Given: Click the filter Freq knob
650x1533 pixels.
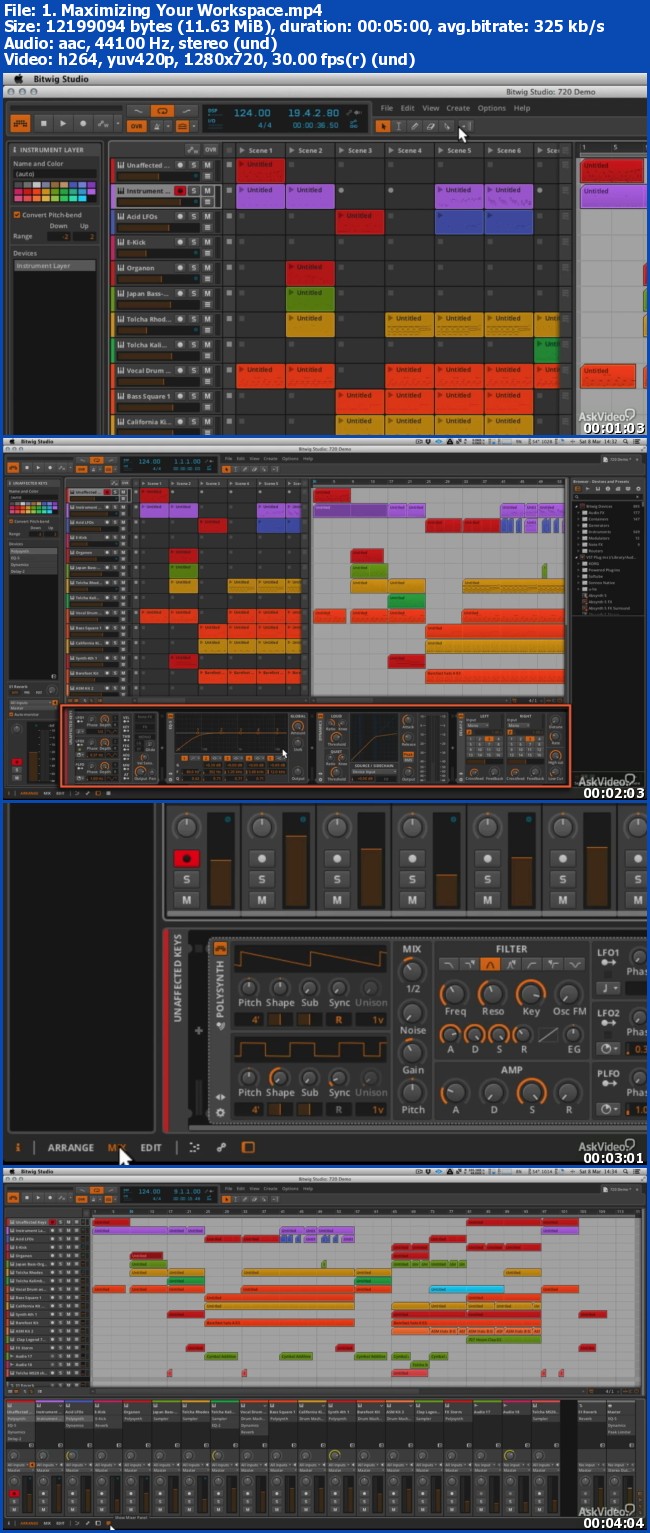Looking at the screenshot, I should pyautogui.click(x=455, y=993).
